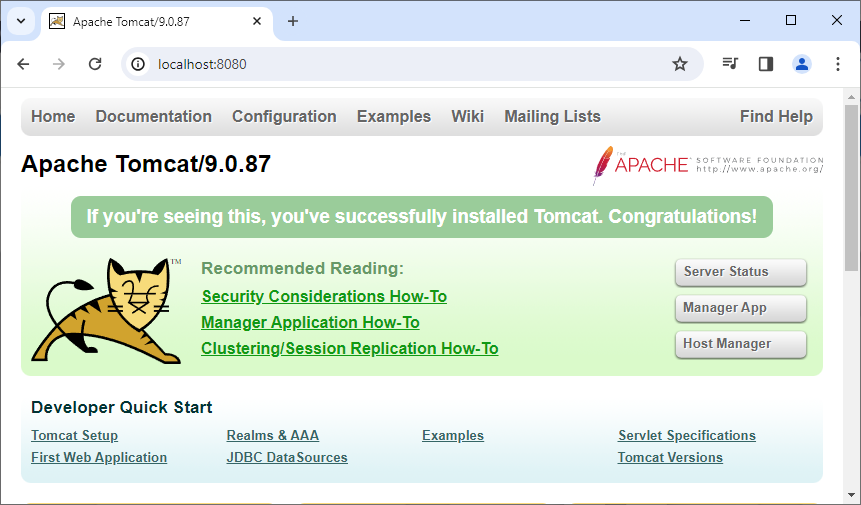Open the Home navigation item
The height and width of the screenshot is (505, 861).
pos(53,116)
